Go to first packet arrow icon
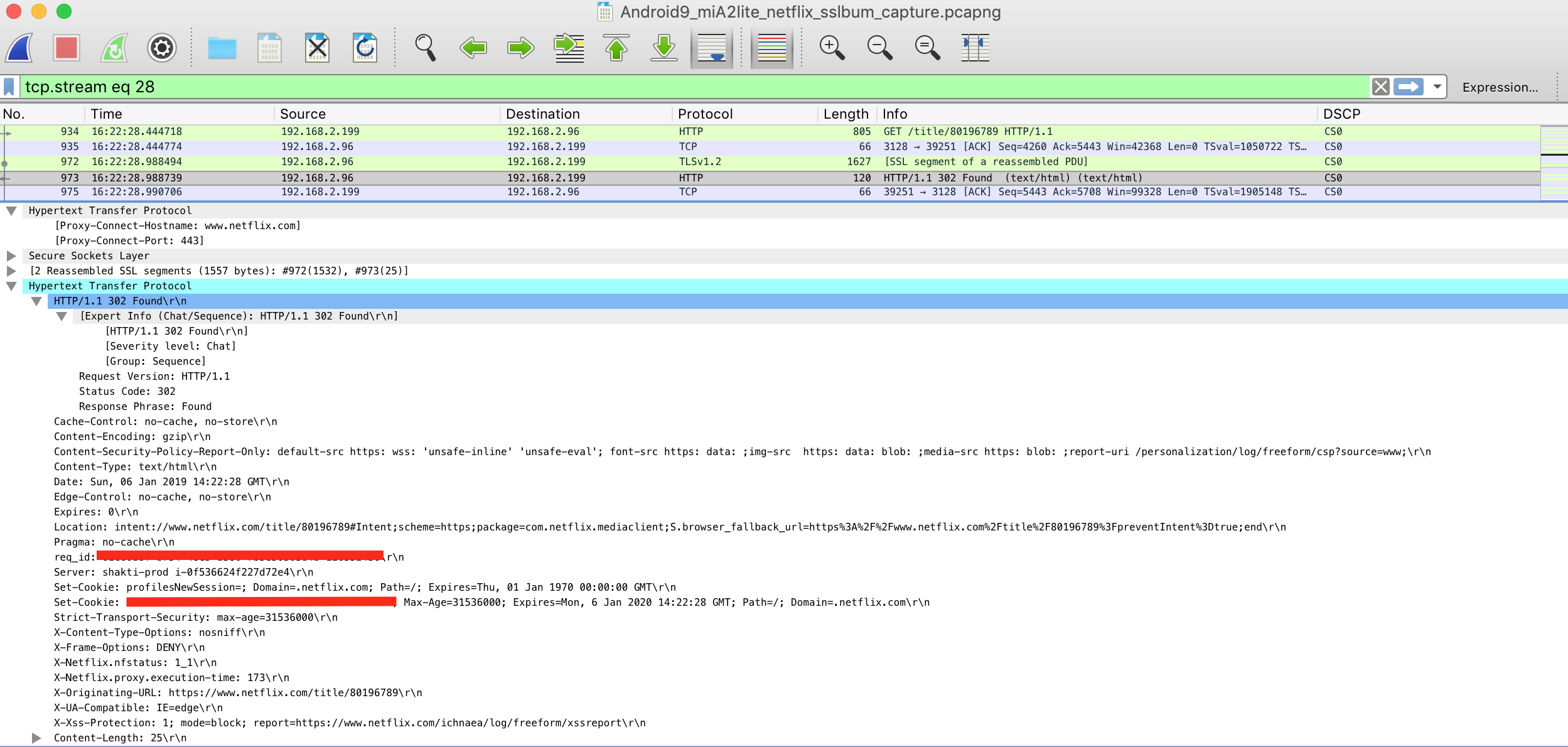1568x747 pixels. [616, 48]
